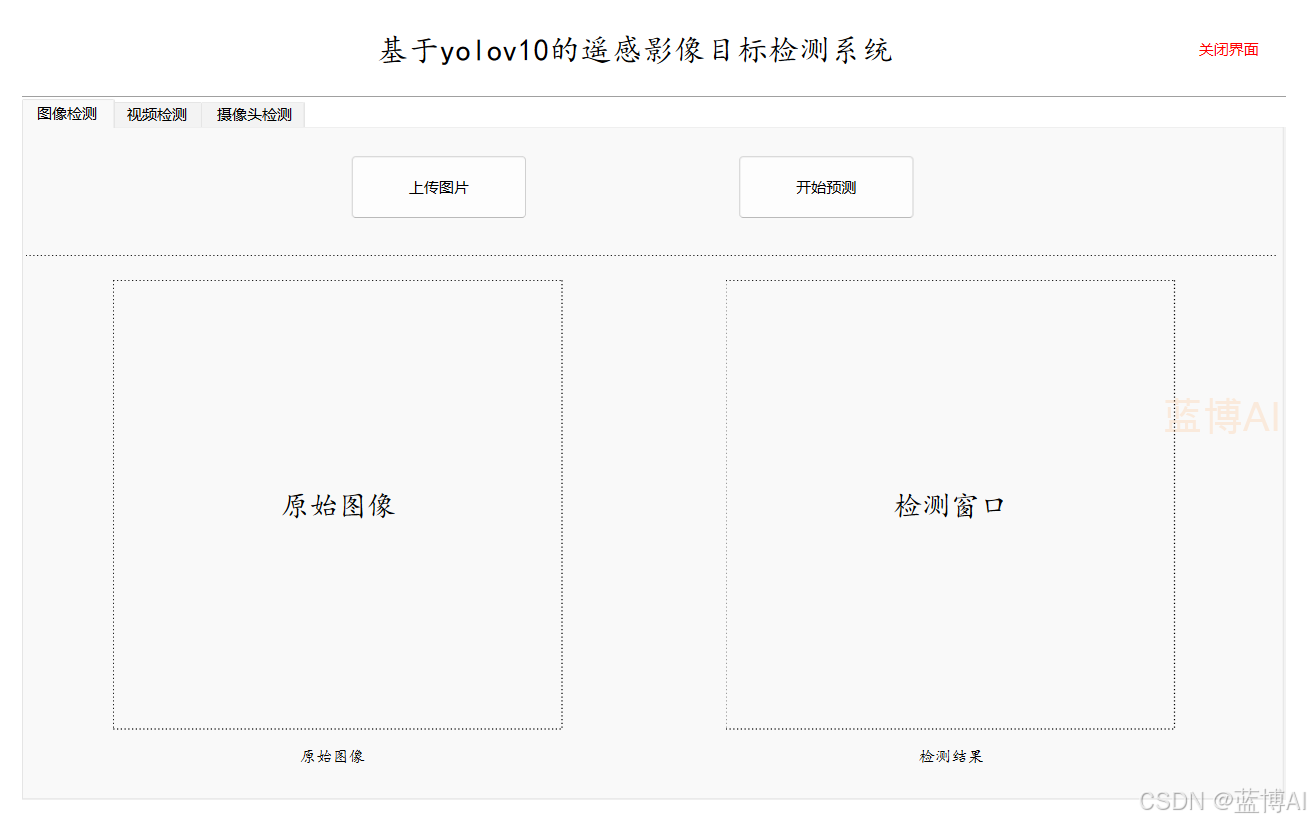The height and width of the screenshot is (823, 1311).
Task: Select the detection window placeholder text
Action: point(949,505)
